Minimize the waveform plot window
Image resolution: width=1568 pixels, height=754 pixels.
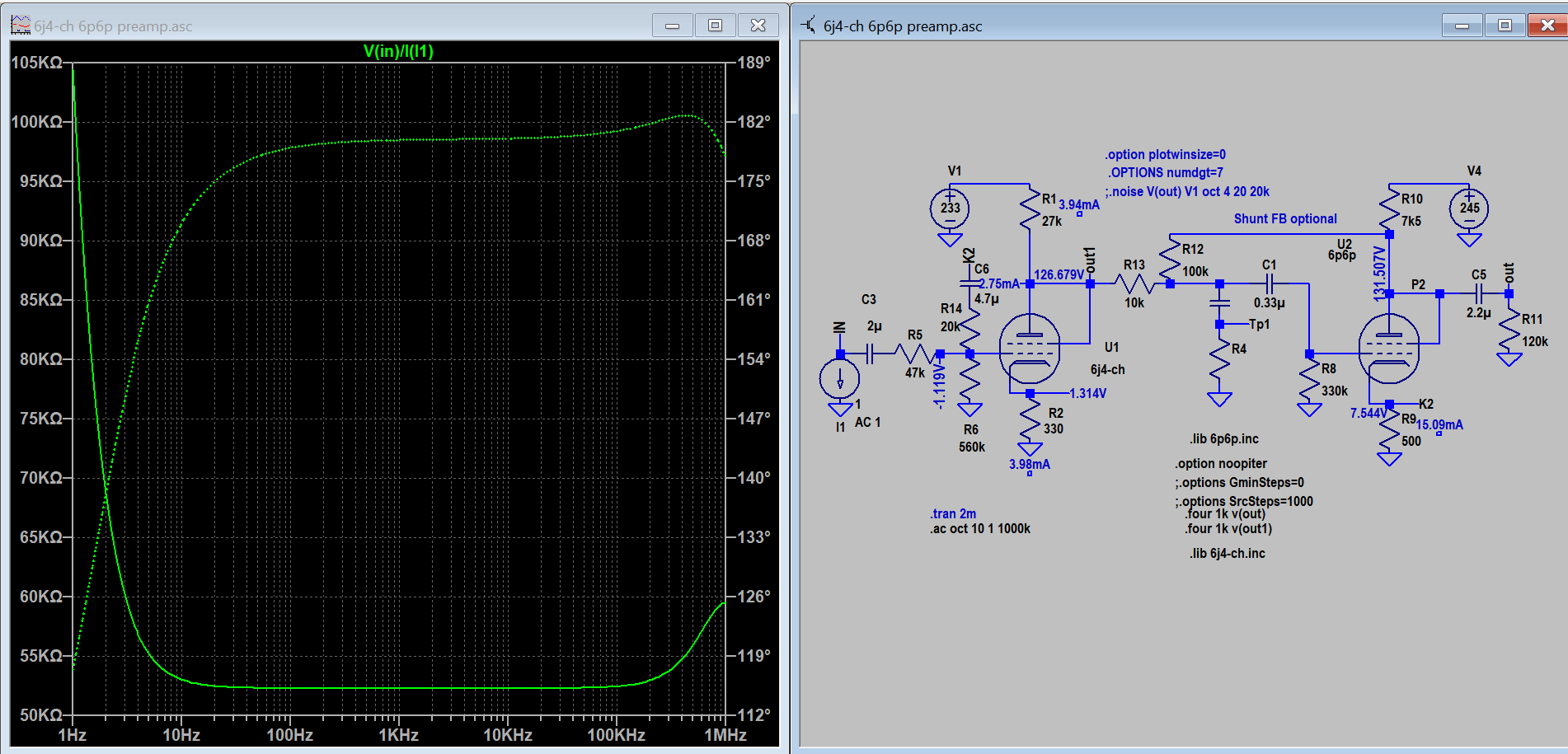click(x=673, y=26)
